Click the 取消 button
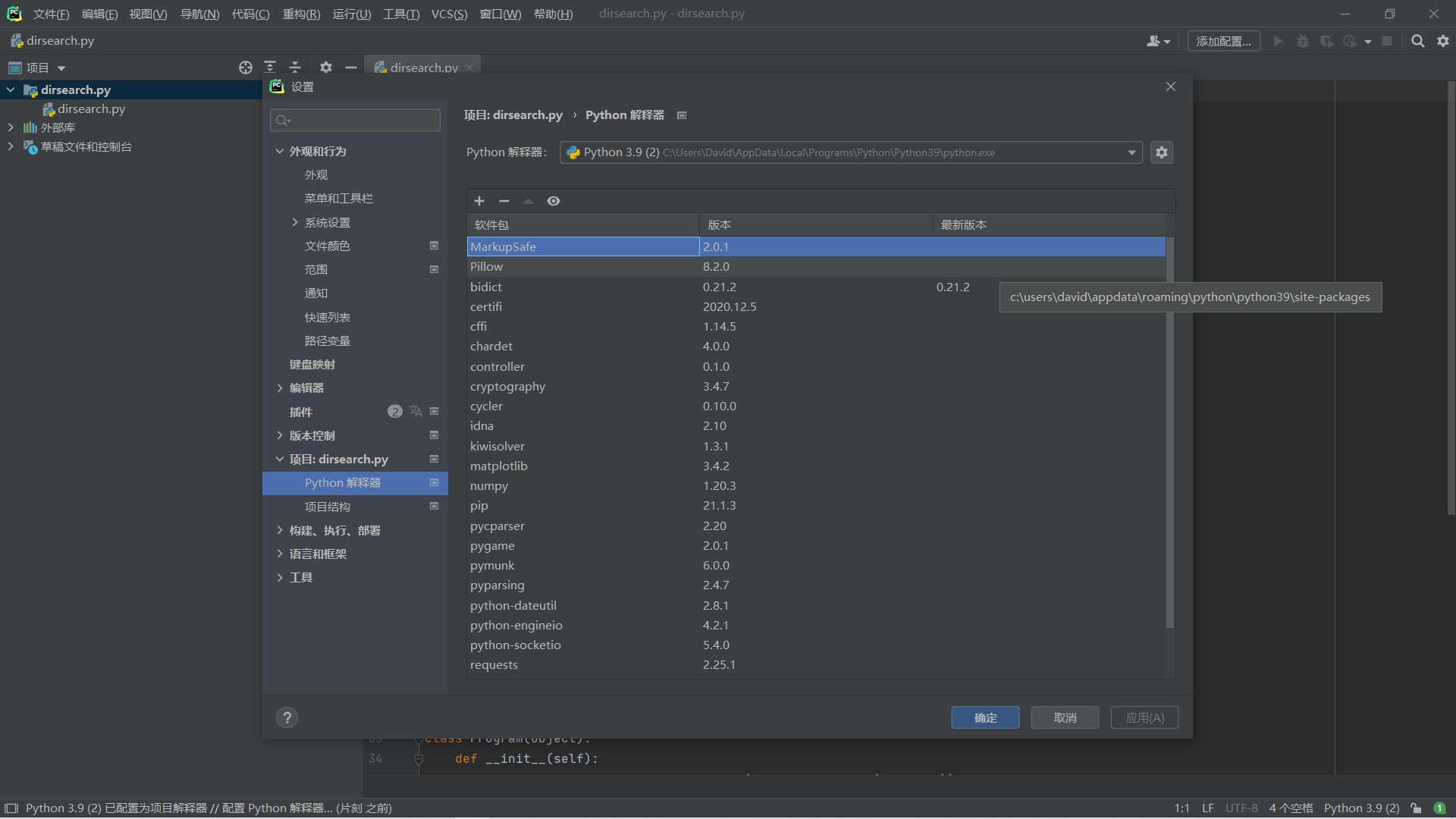 pyautogui.click(x=1065, y=717)
